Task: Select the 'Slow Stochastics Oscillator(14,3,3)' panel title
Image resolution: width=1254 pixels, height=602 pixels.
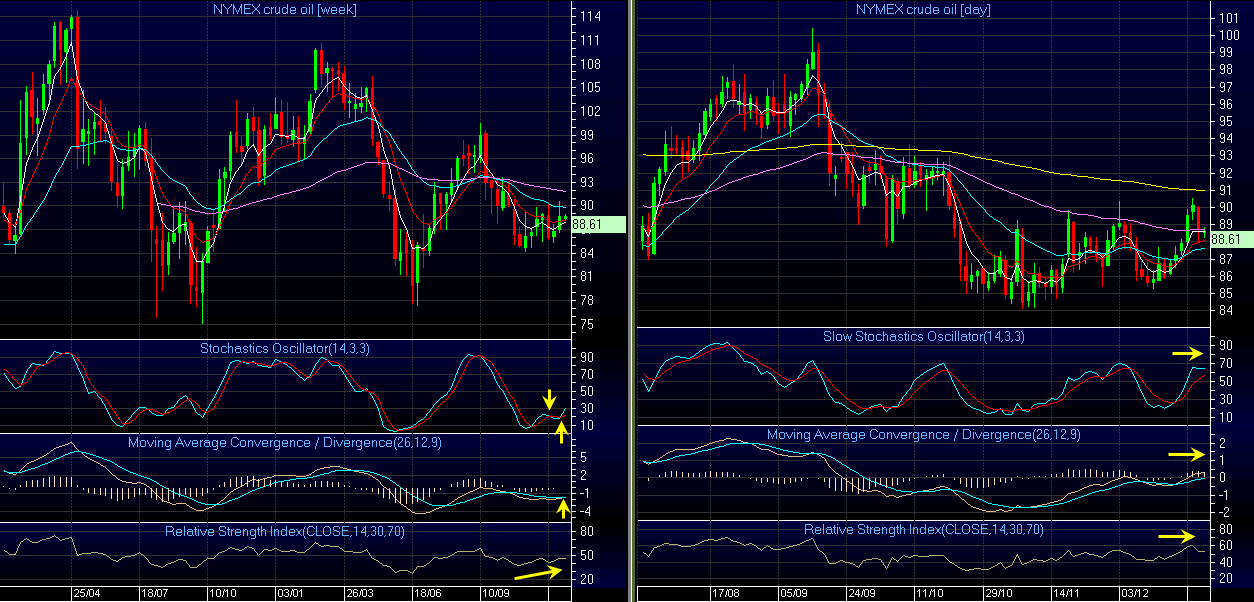Action: point(923,336)
